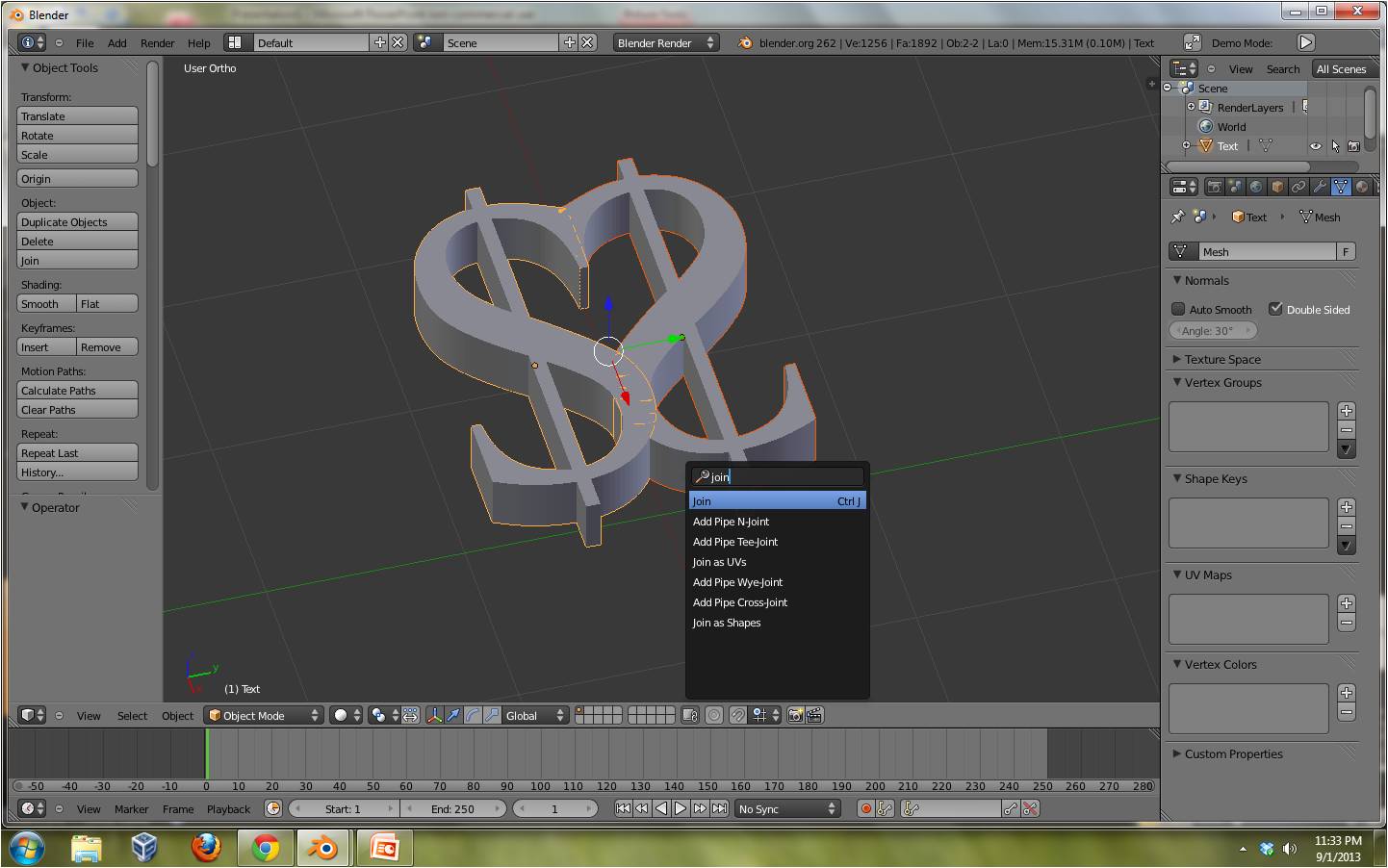This screenshot has height=868, width=1388.
Task: Open the Blender Render engine dropdown
Action: (666, 42)
